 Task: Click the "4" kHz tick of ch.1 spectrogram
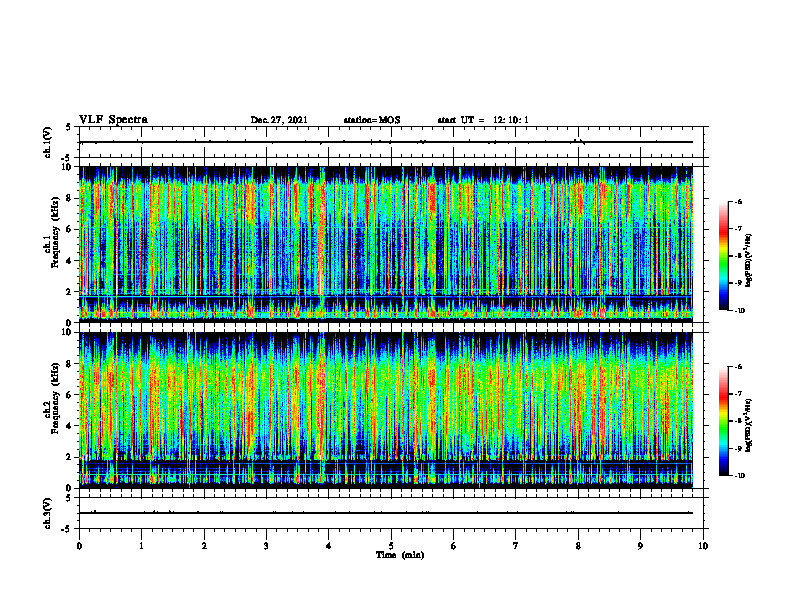click(x=70, y=261)
